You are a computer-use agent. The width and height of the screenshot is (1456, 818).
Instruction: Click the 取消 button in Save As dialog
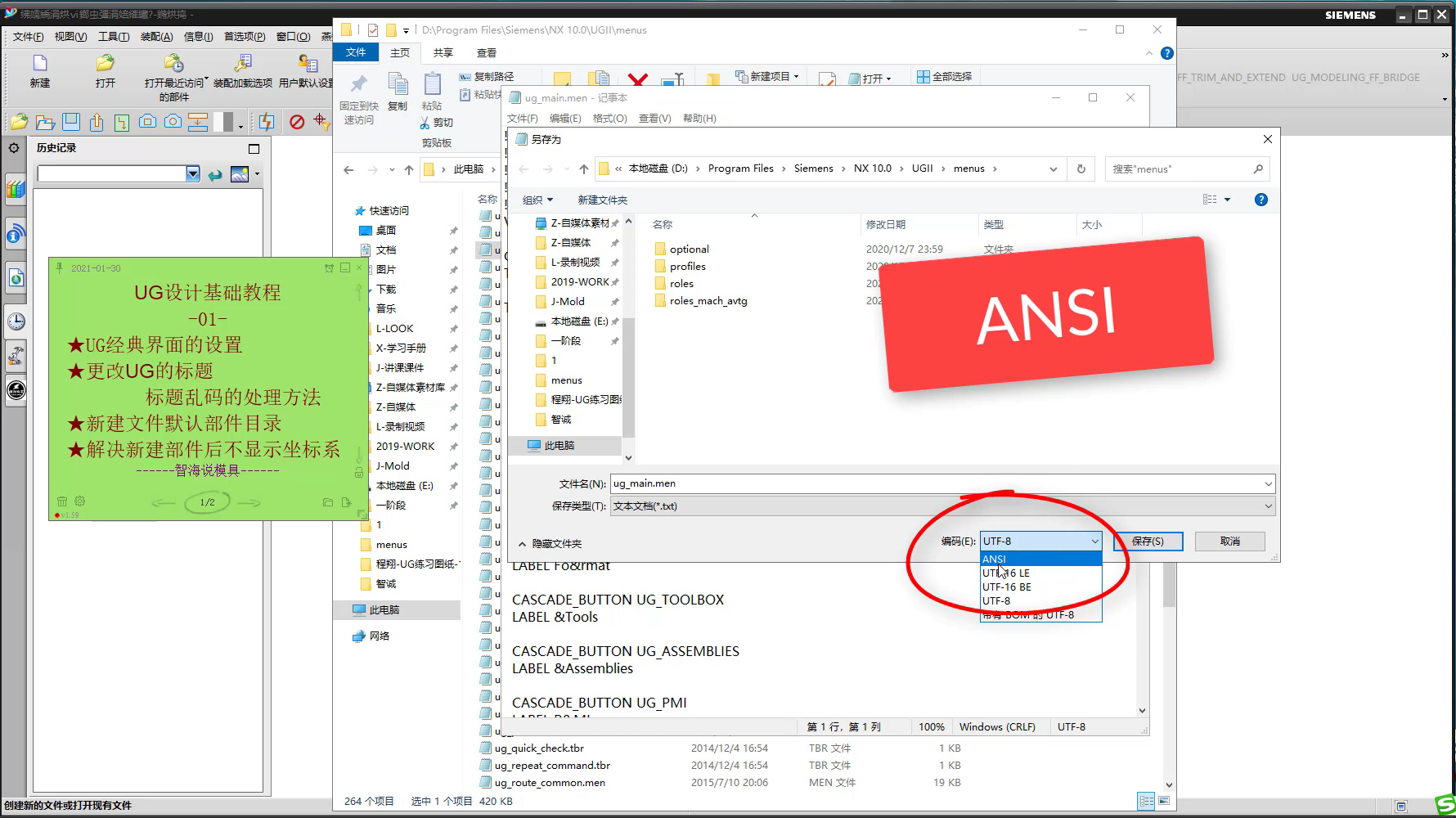click(x=1229, y=542)
